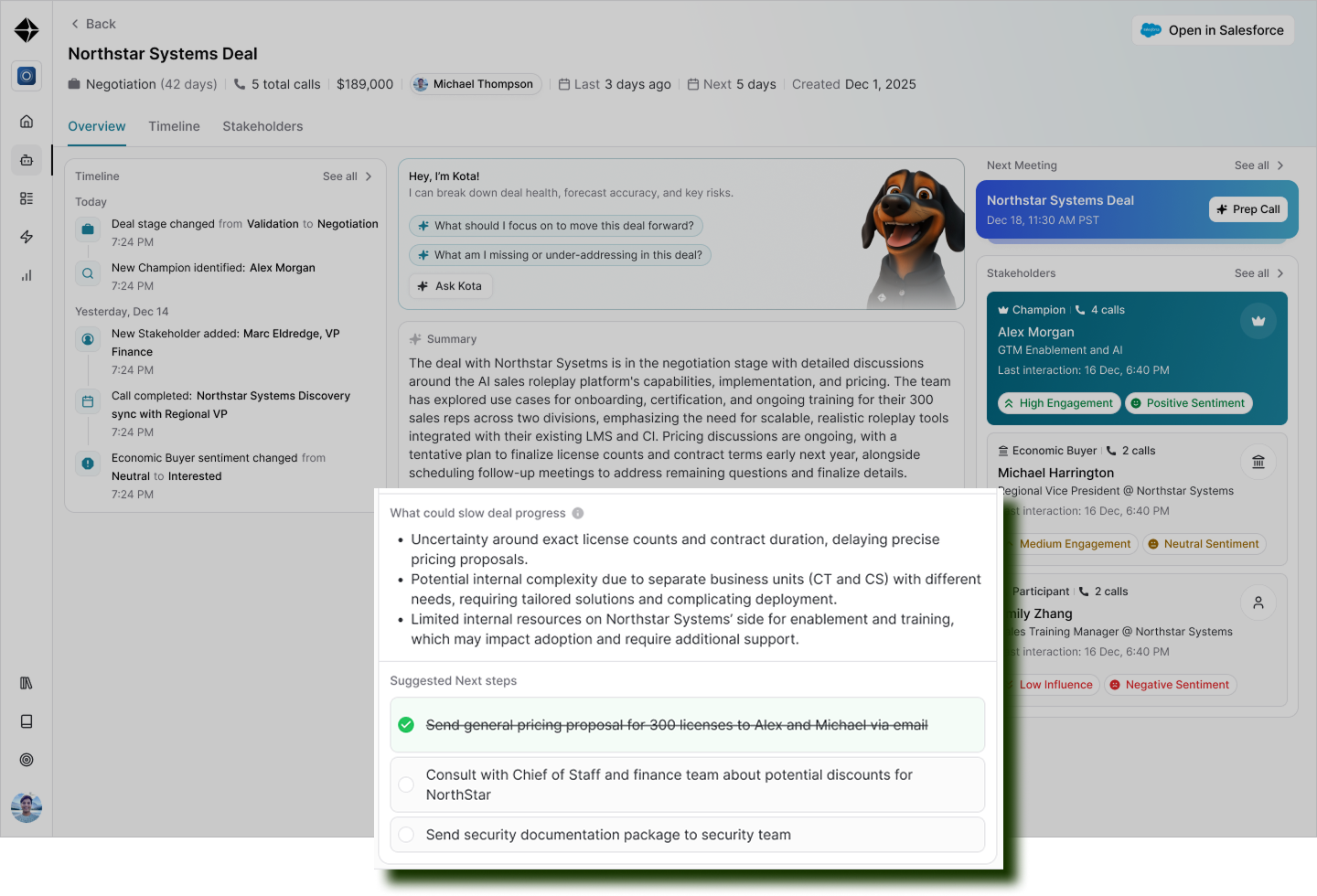Ask what to focus on to move deal forward
The image size is (1317, 896).
click(x=556, y=226)
